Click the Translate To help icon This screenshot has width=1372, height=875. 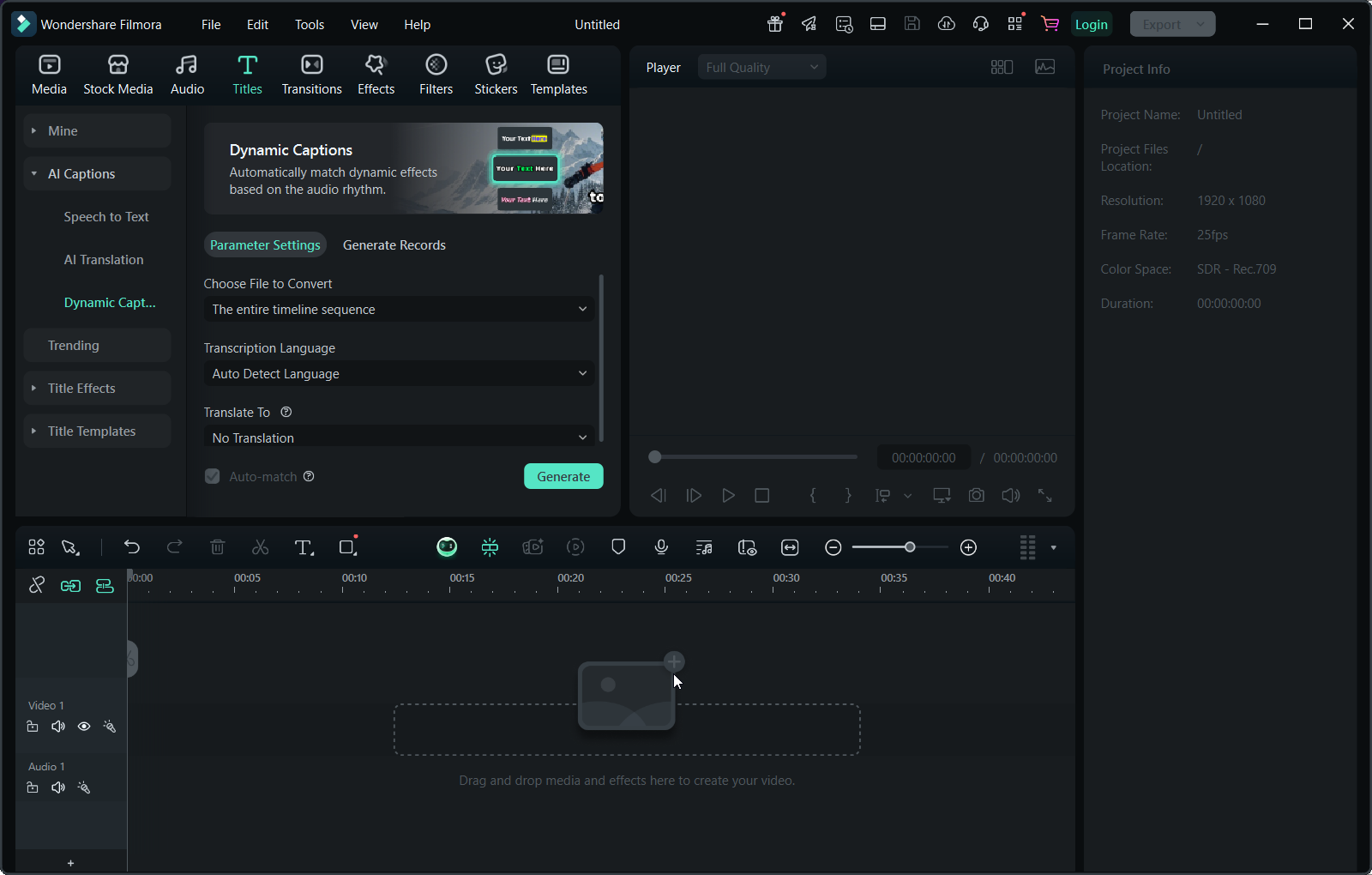(286, 412)
